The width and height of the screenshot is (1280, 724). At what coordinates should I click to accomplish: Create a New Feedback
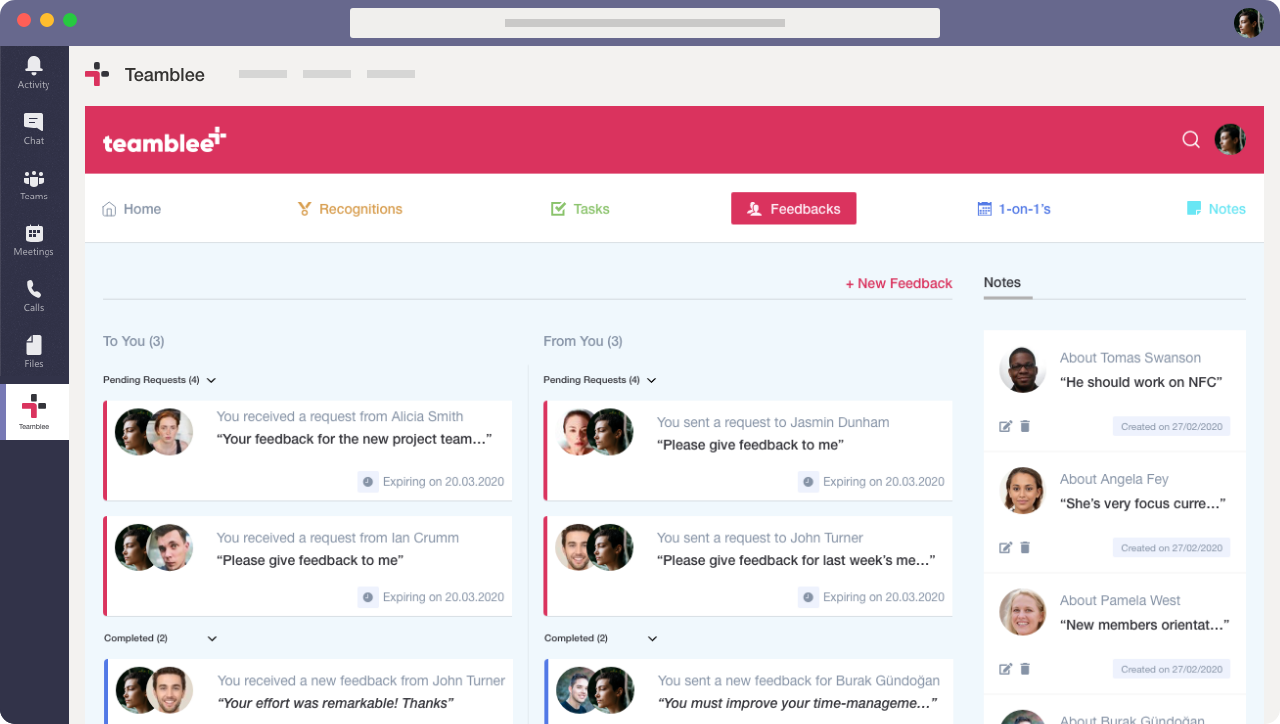(899, 283)
